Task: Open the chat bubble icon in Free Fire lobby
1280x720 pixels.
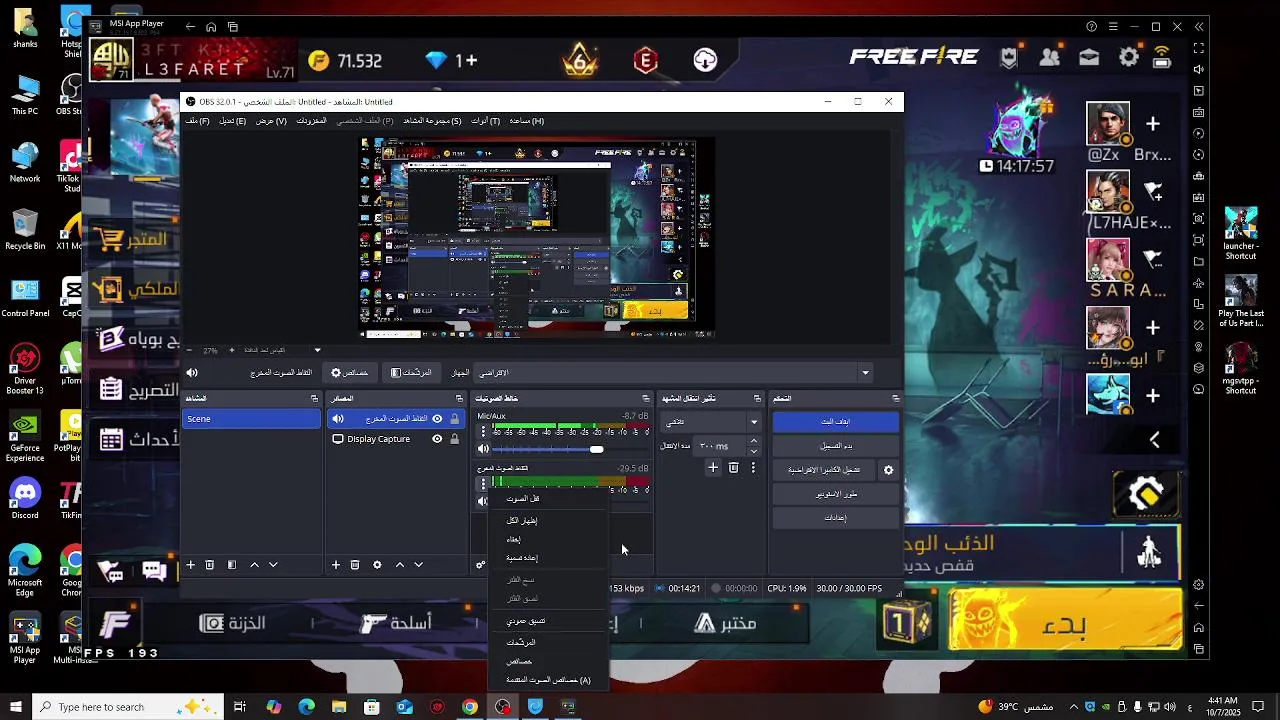Action: [154, 571]
